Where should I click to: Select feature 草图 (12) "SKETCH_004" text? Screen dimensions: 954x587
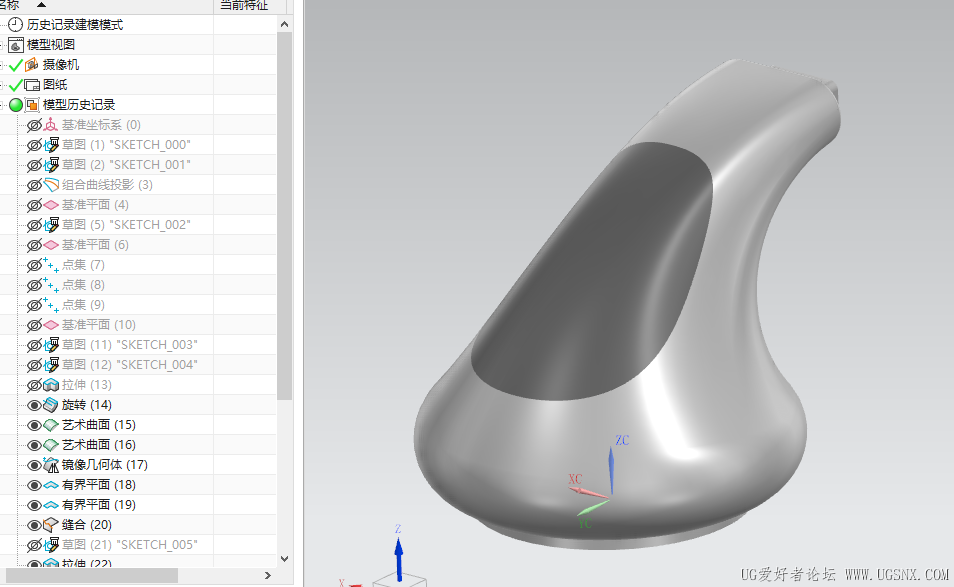coord(130,364)
